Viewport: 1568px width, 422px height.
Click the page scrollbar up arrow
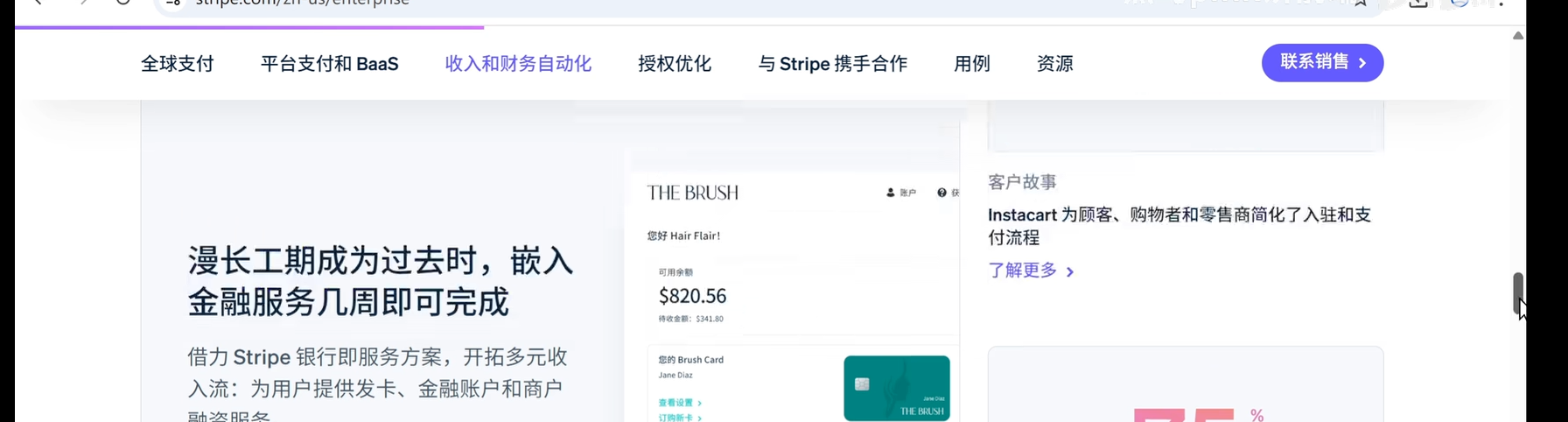pos(1518,36)
